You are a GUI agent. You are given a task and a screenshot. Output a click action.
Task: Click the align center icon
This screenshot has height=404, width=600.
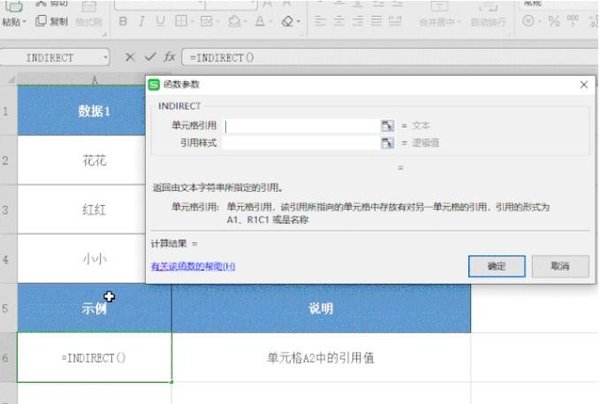tap(339, 21)
